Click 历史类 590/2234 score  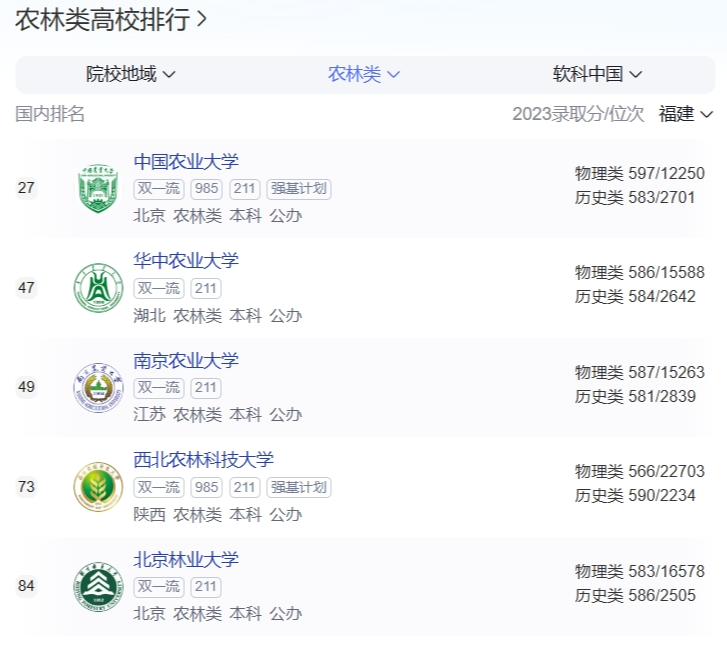(x=635, y=496)
